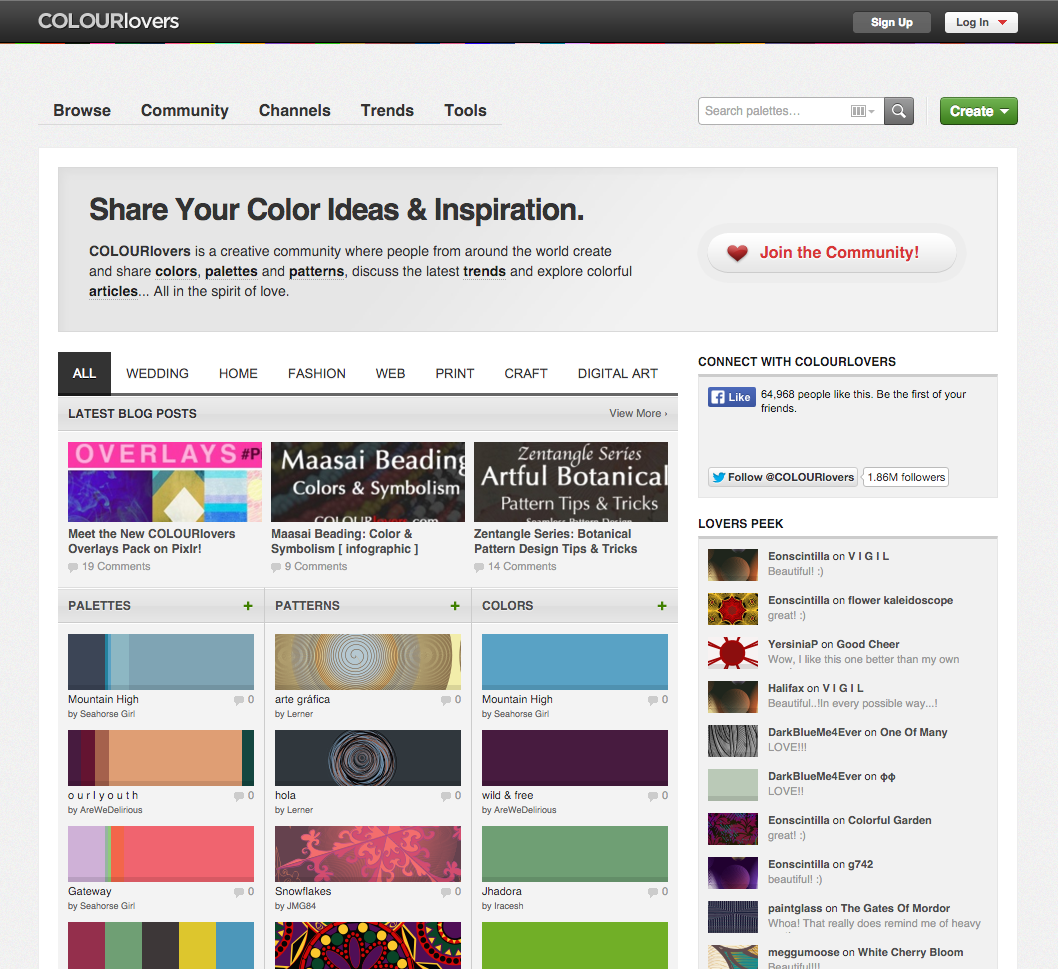Image resolution: width=1058 pixels, height=969 pixels.
Task: Click Join the Community button
Action: coord(831,253)
